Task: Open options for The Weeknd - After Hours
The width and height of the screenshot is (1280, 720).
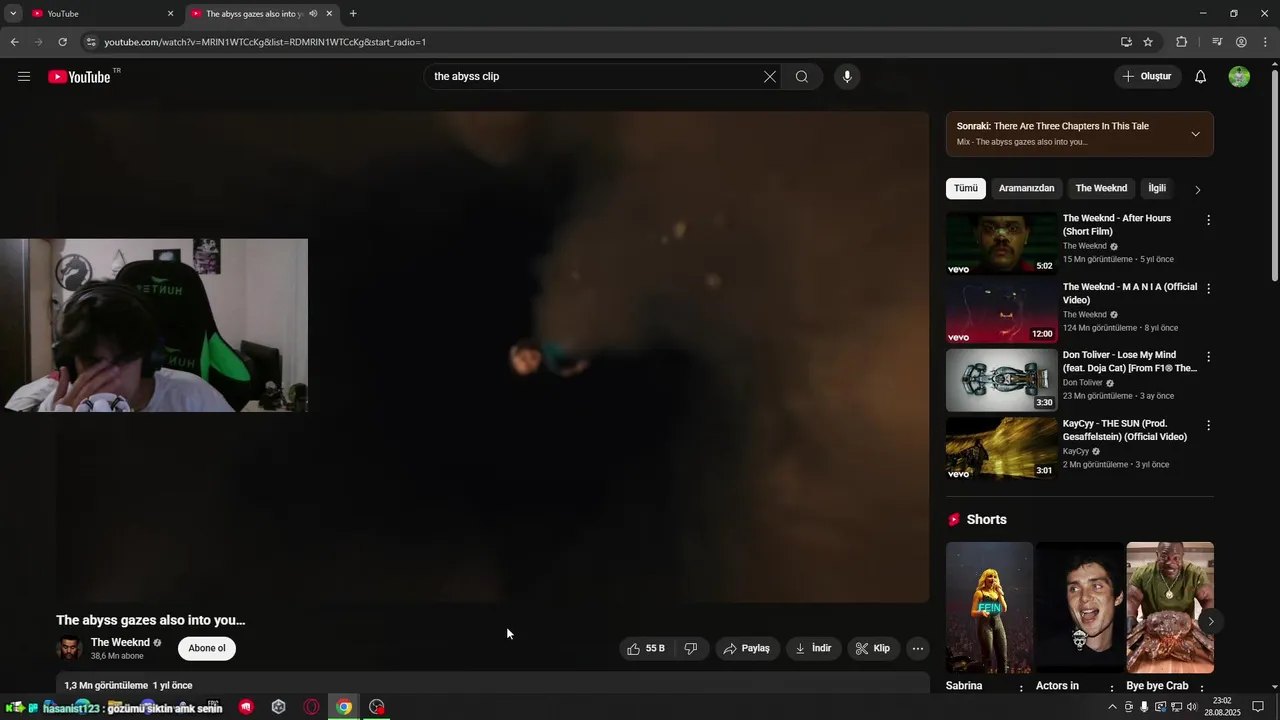Action: point(1208,220)
